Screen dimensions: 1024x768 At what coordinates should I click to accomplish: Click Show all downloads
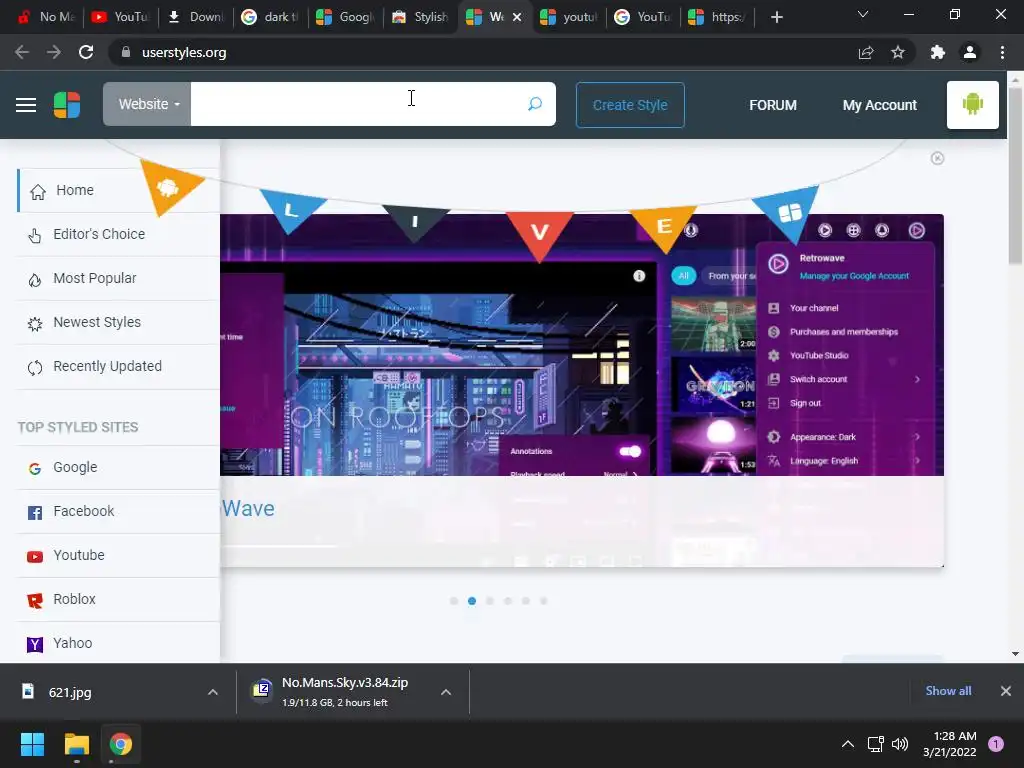click(948, 691)
